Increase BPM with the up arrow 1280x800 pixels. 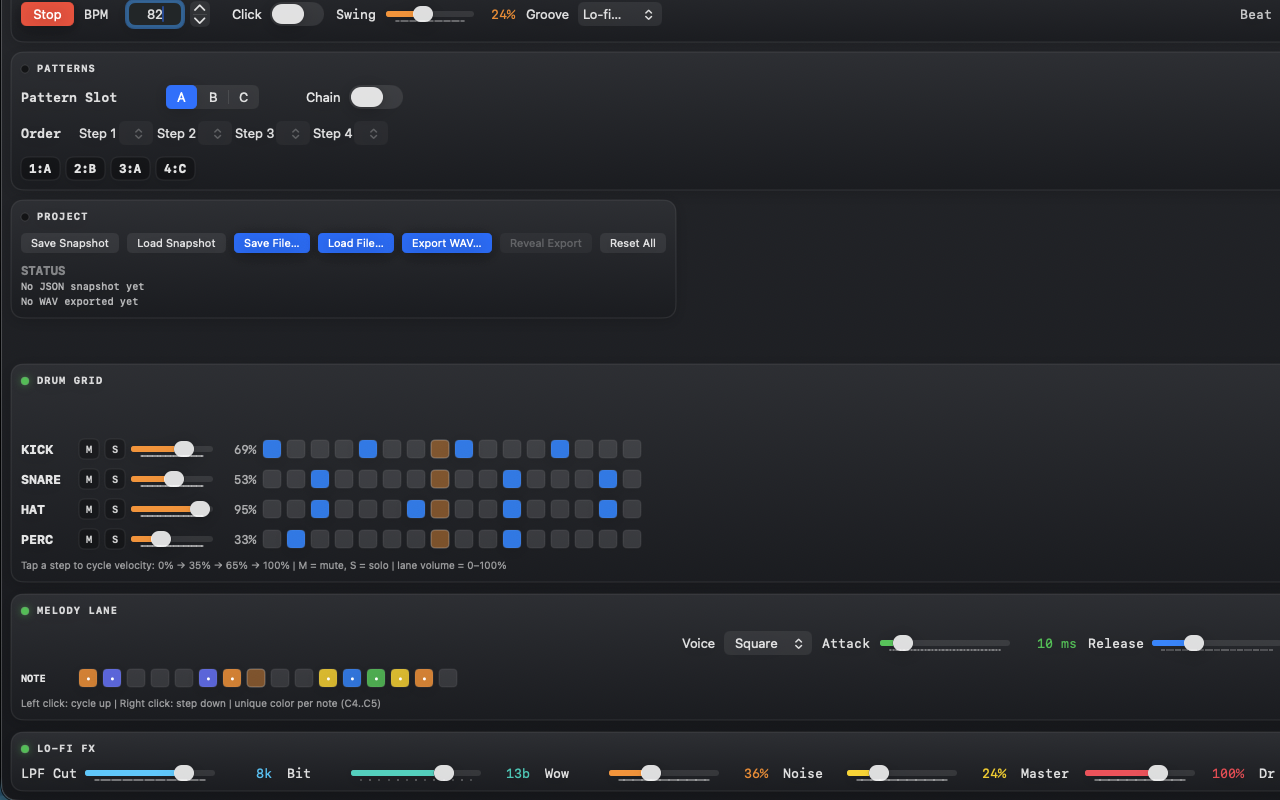click(x=200, y=8)
